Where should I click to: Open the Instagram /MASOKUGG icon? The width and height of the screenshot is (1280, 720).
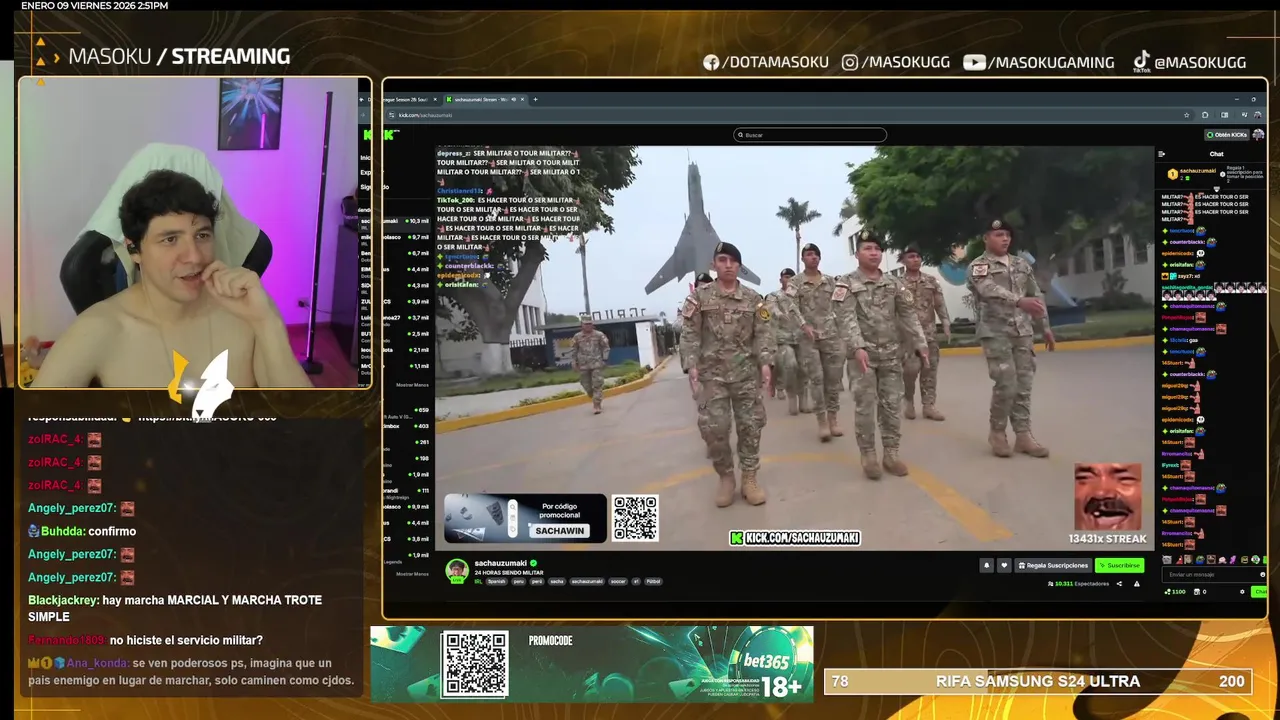(x=850, y=62)
